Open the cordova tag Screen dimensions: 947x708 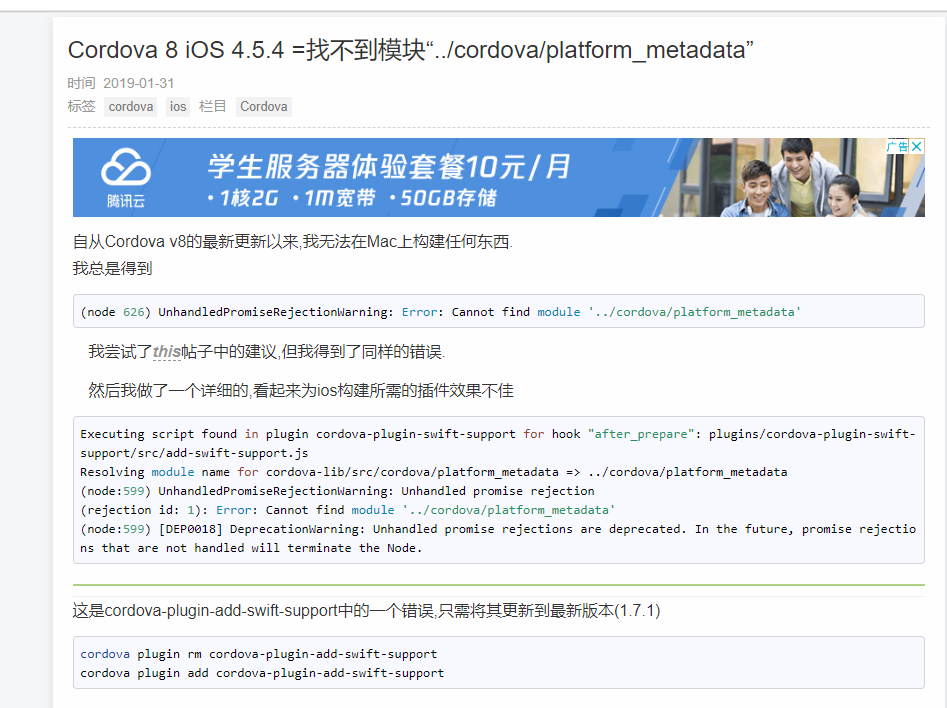click(130, 107)
